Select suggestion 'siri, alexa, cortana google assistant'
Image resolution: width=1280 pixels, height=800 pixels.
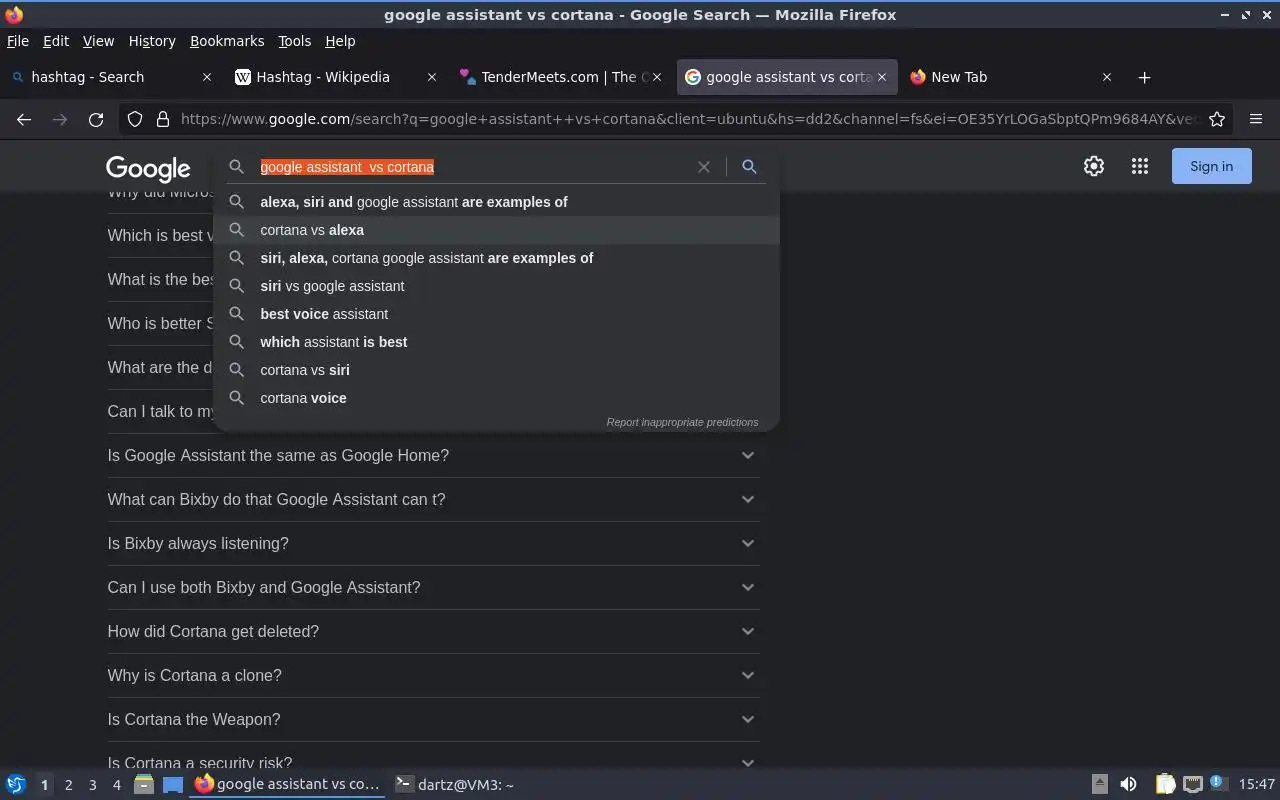(x=497, y=258)
